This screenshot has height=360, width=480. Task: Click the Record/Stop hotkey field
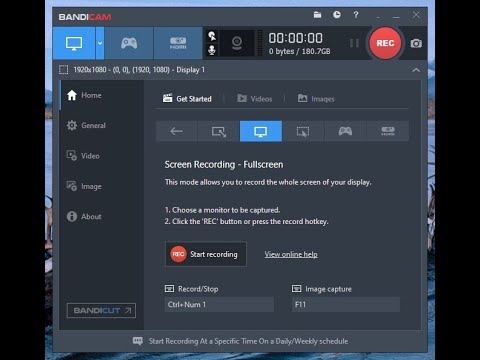[x=219, y=304]
